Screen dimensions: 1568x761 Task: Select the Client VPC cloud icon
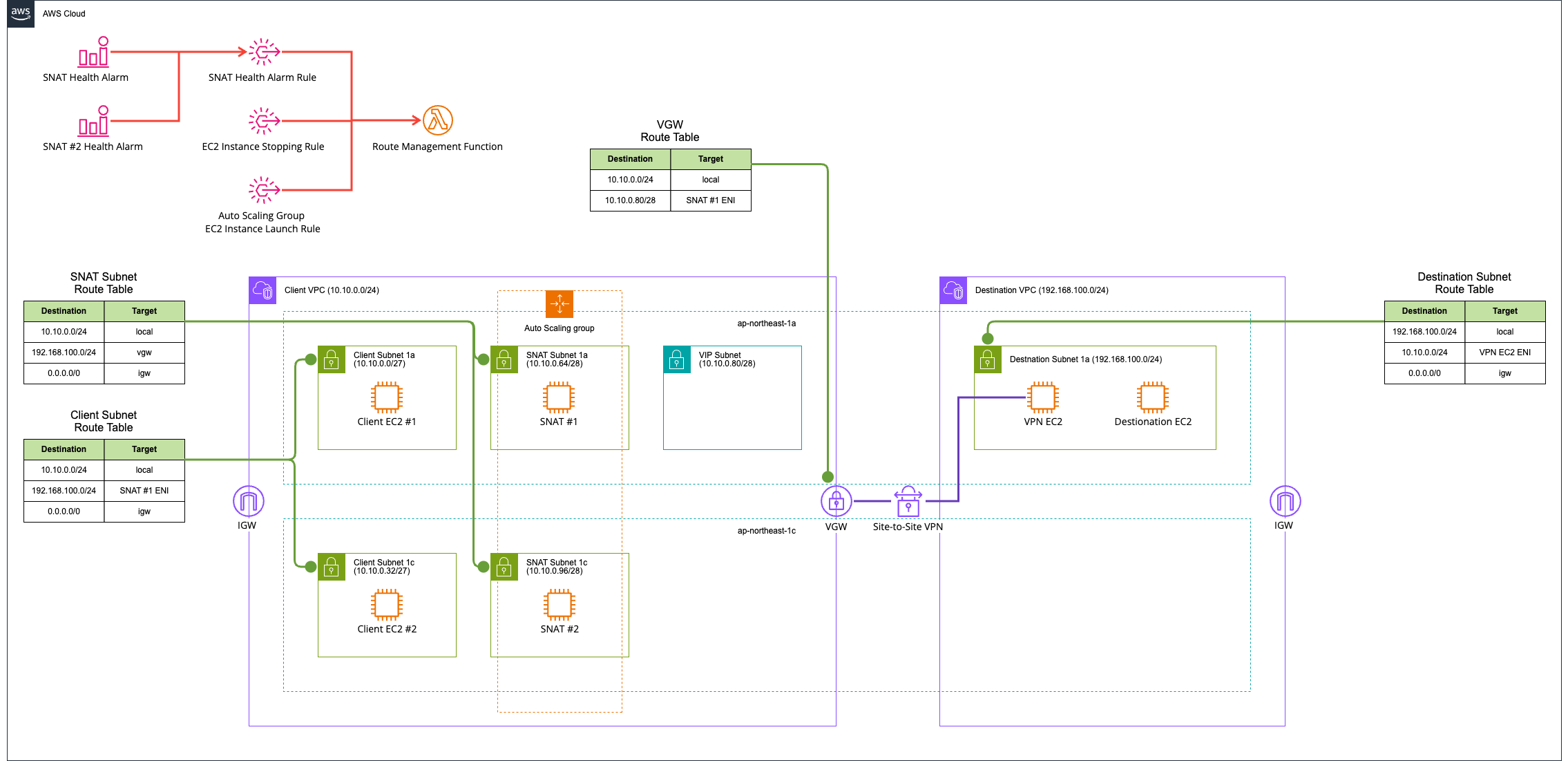pyautogui.click(x=262, y=290)
